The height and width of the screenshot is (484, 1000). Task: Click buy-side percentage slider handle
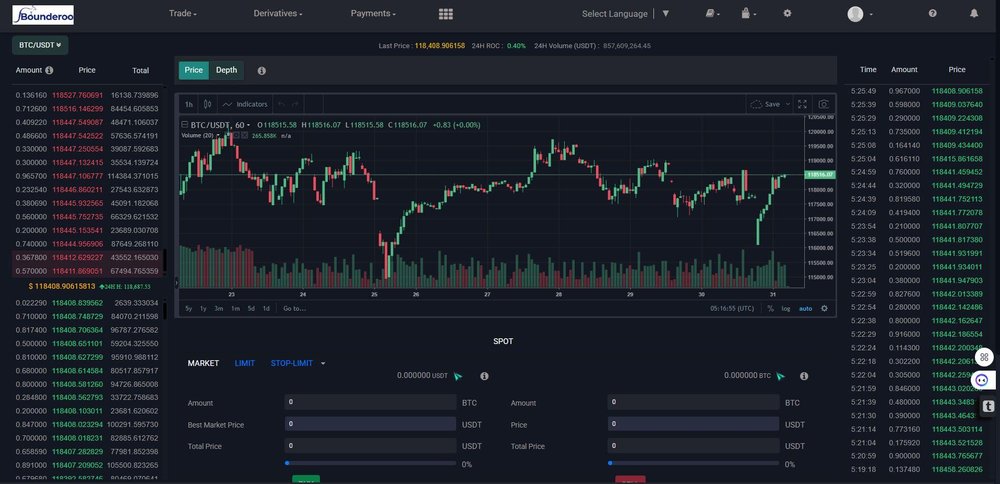tap(287, 463)
